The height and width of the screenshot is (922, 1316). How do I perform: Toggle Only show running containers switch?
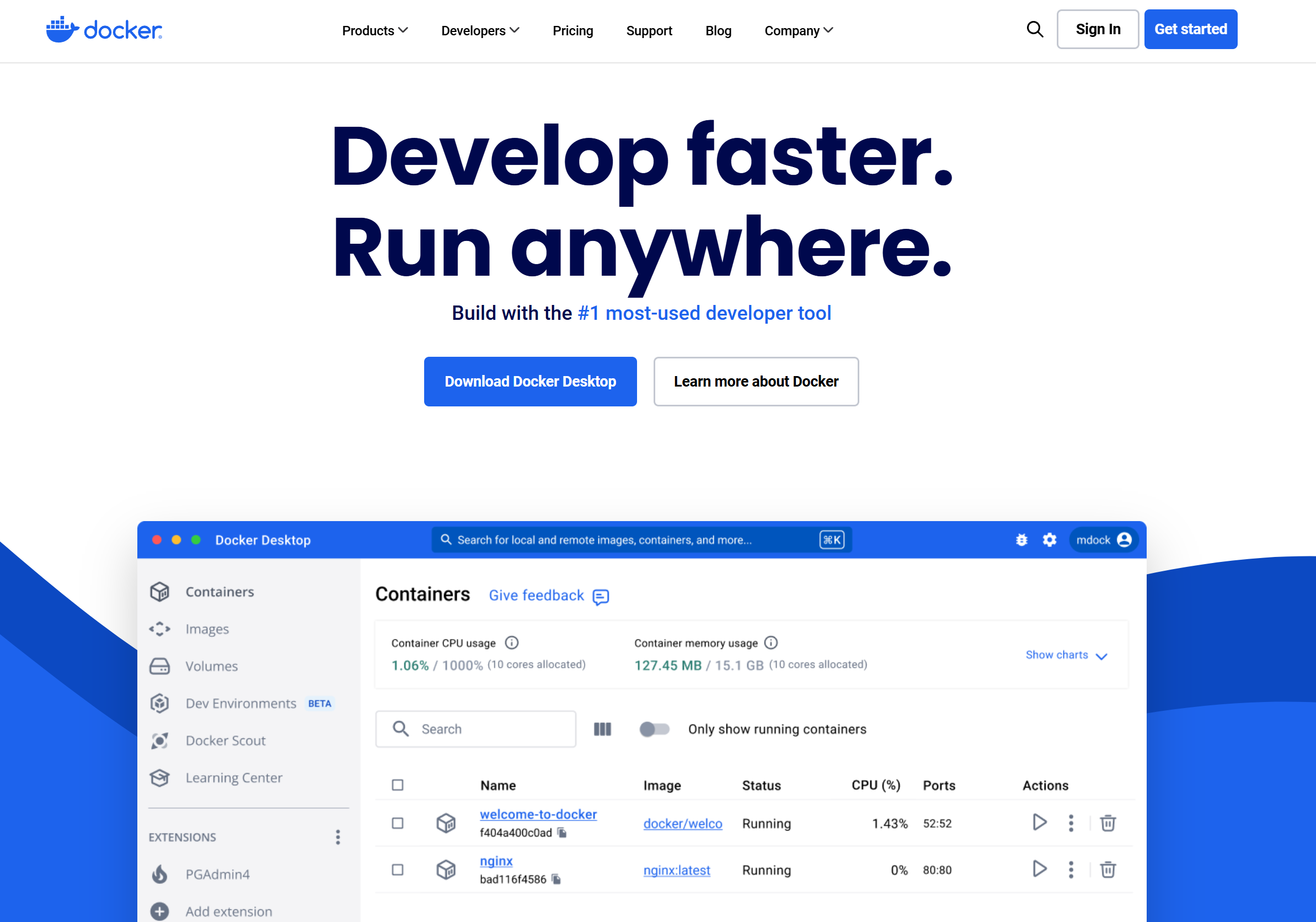pyautogui.click(x=655, y=729)
